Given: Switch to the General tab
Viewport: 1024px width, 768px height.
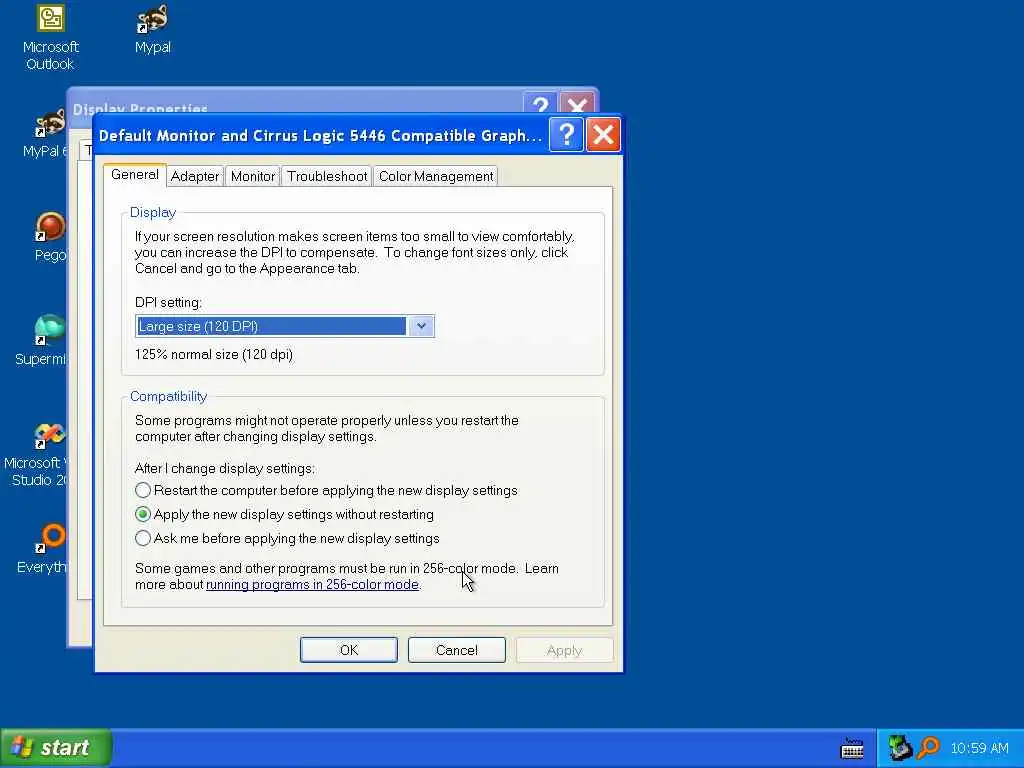Looking at the screenshot, I should pyautogui.click(x=135, y=174).
